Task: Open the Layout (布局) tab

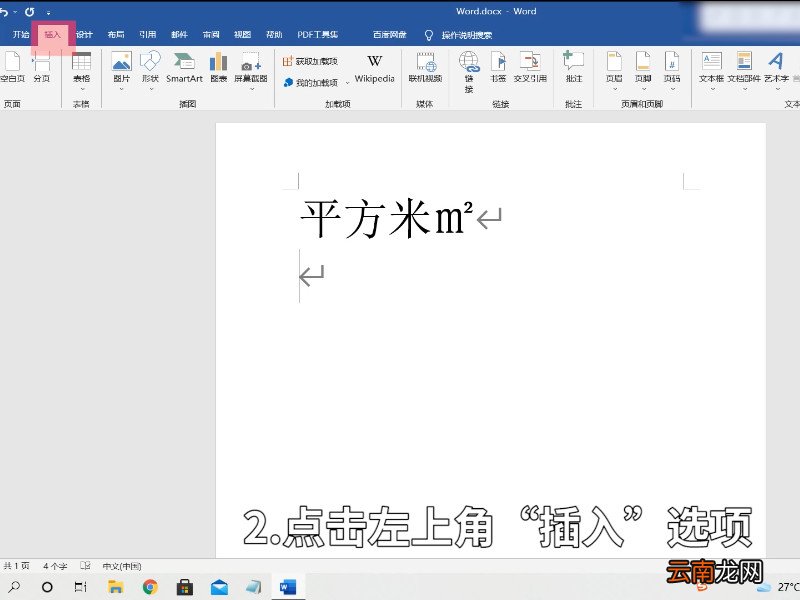Action: point(116,35)
